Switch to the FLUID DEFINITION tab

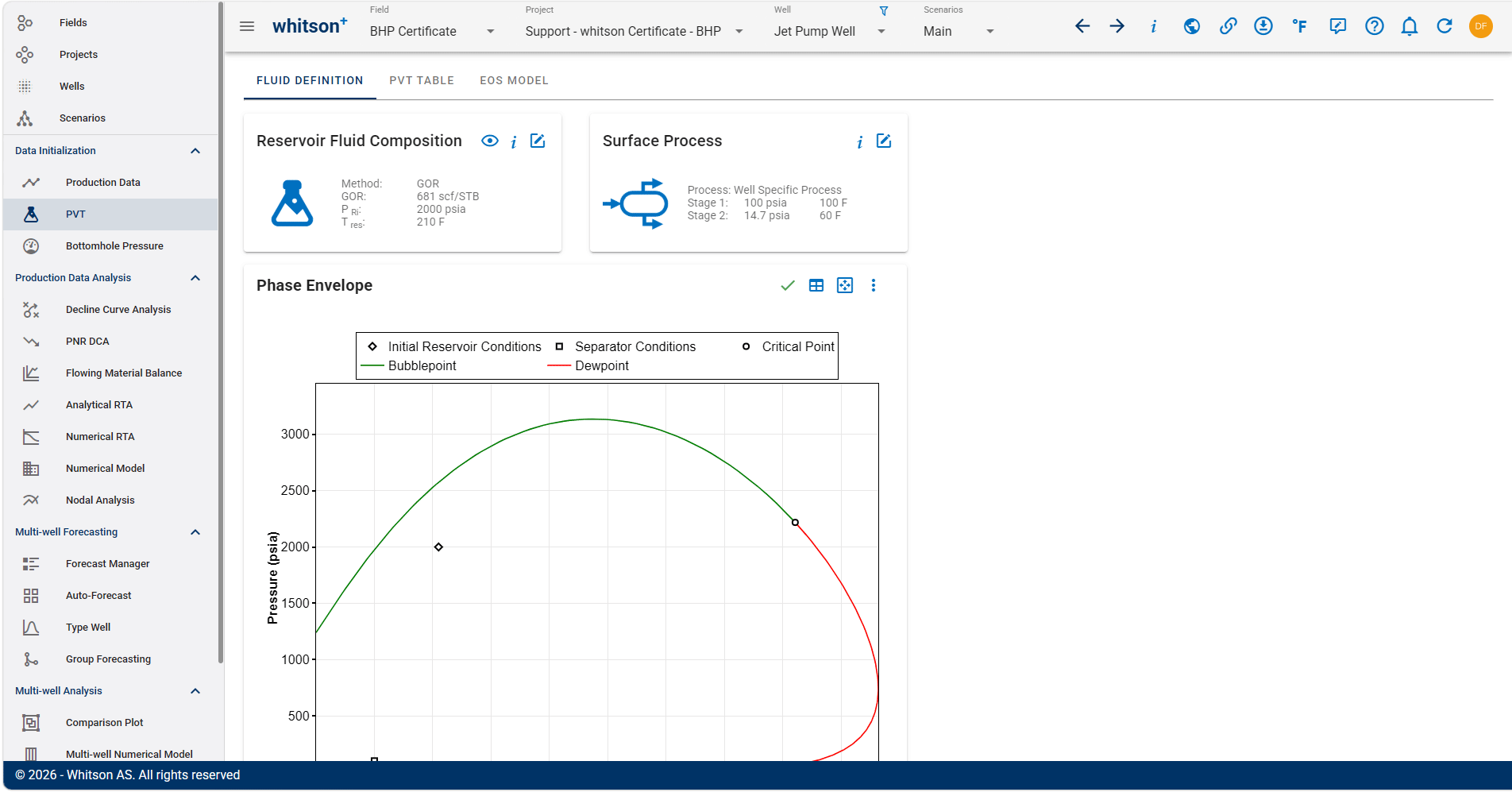tap(310, 80)
